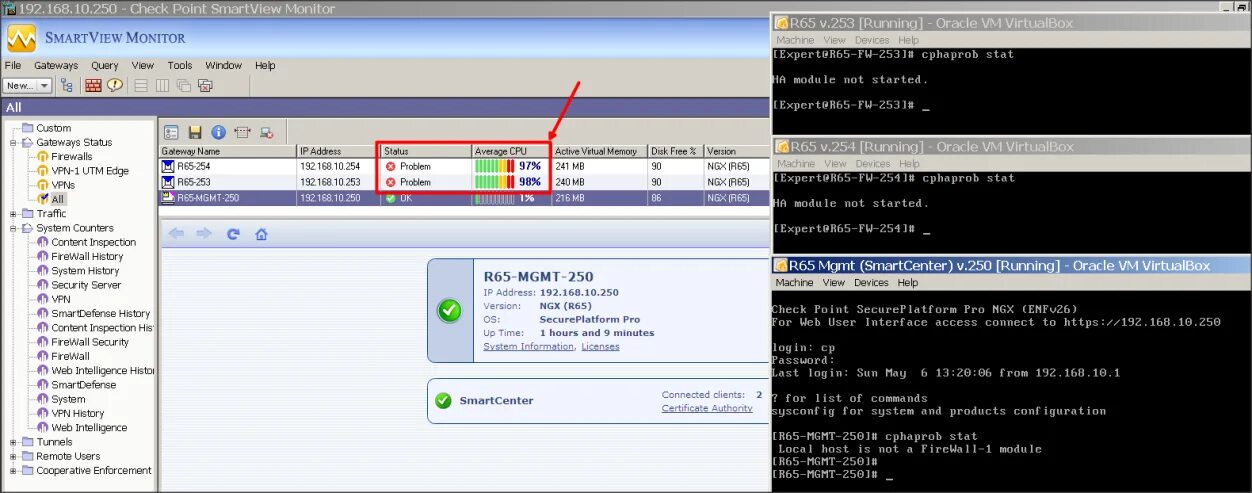The width and height of the screenshot is (1252, 493).
Task: Select the Firewalls tree item
Action: pos(72,157)
